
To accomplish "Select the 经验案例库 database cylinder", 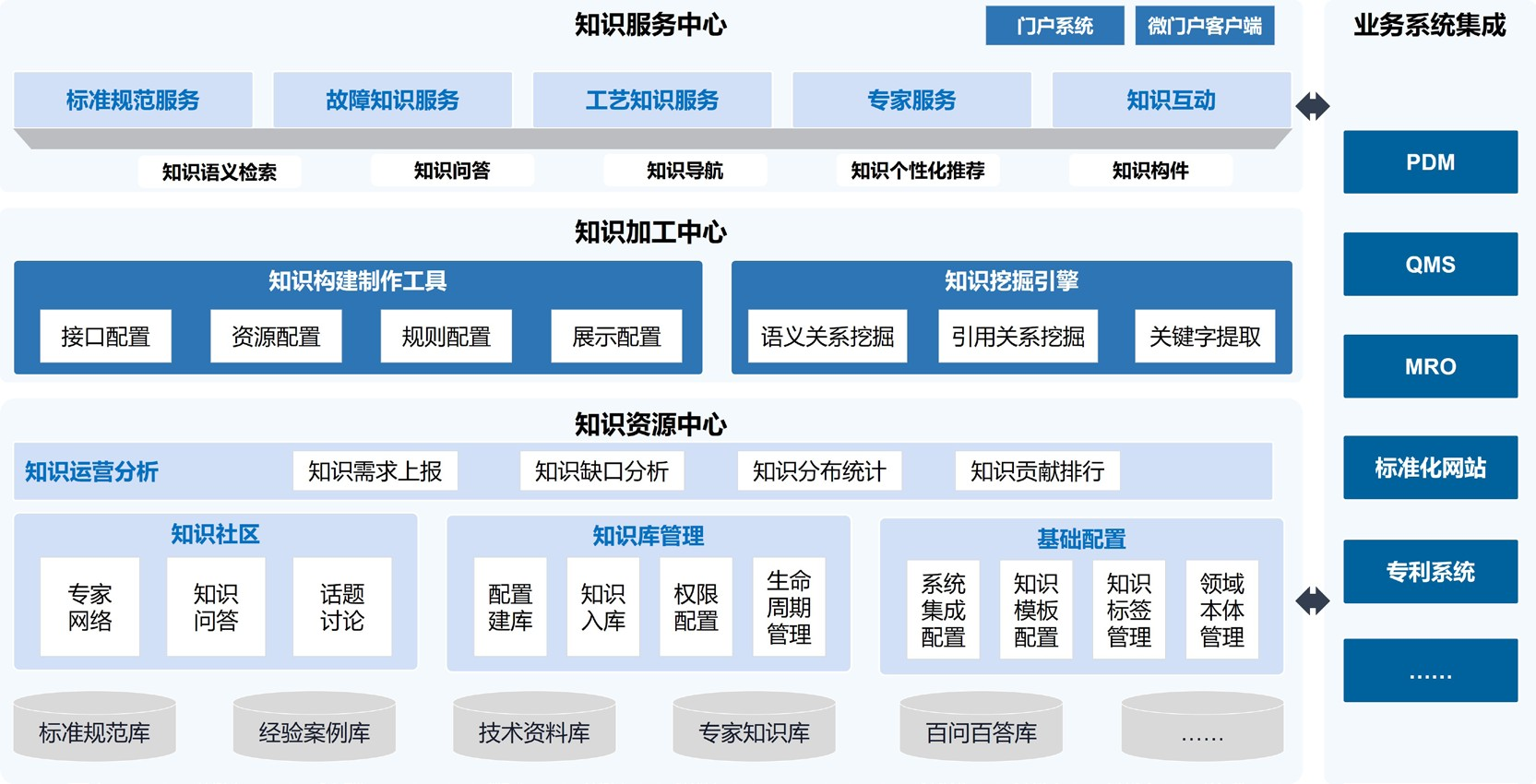I will pos(314,729).
